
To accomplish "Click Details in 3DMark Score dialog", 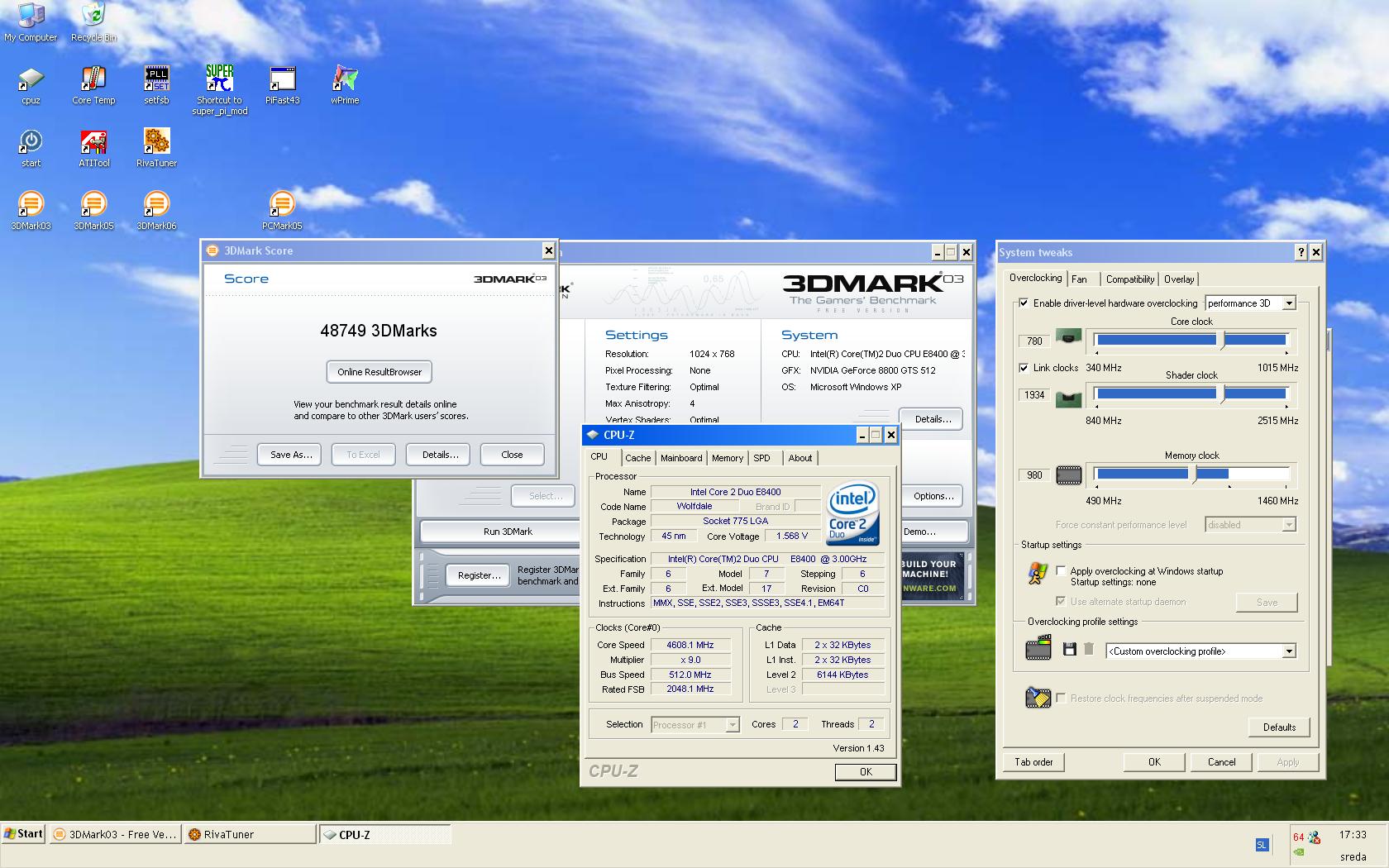I will click(440, 455).
